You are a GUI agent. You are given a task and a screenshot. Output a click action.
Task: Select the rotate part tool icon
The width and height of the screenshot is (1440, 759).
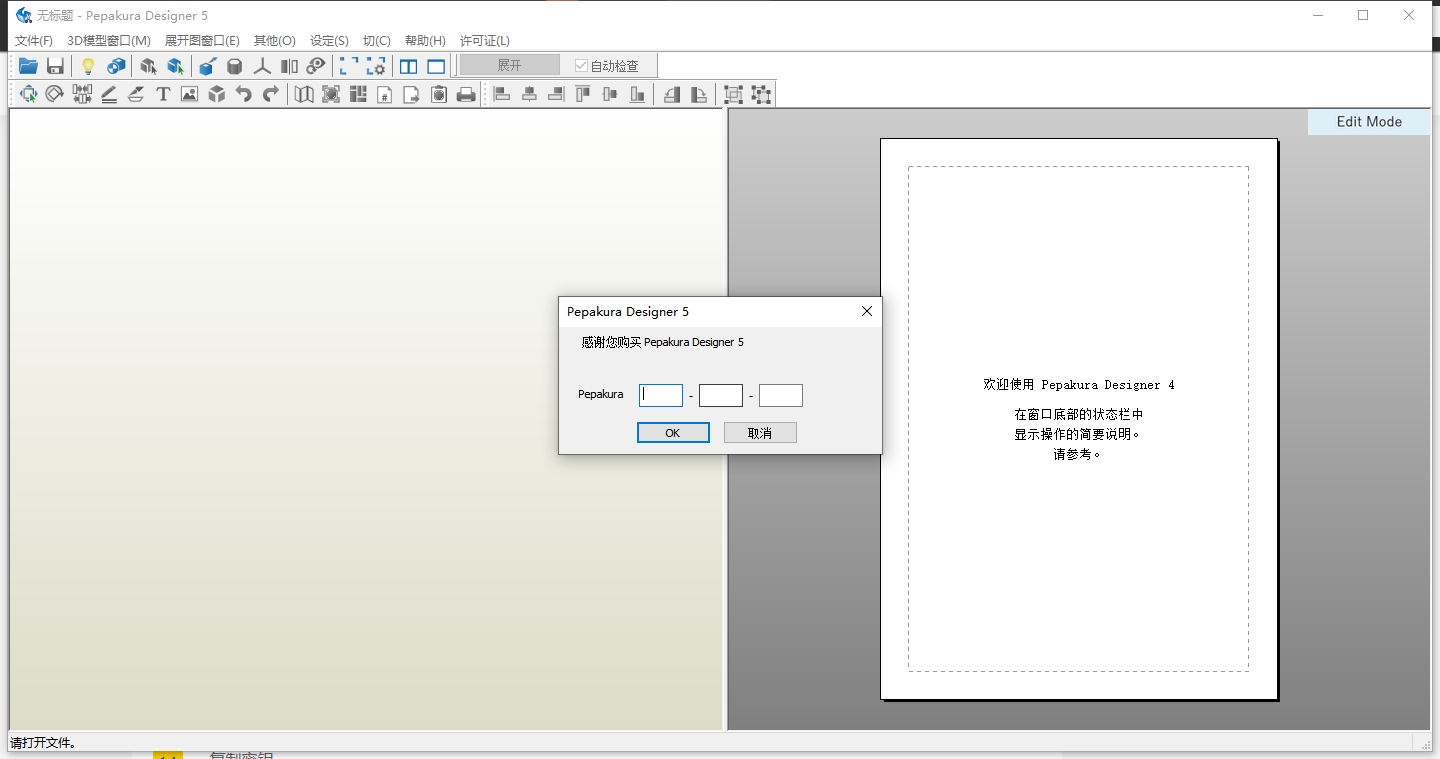click(x=55, y=94)
